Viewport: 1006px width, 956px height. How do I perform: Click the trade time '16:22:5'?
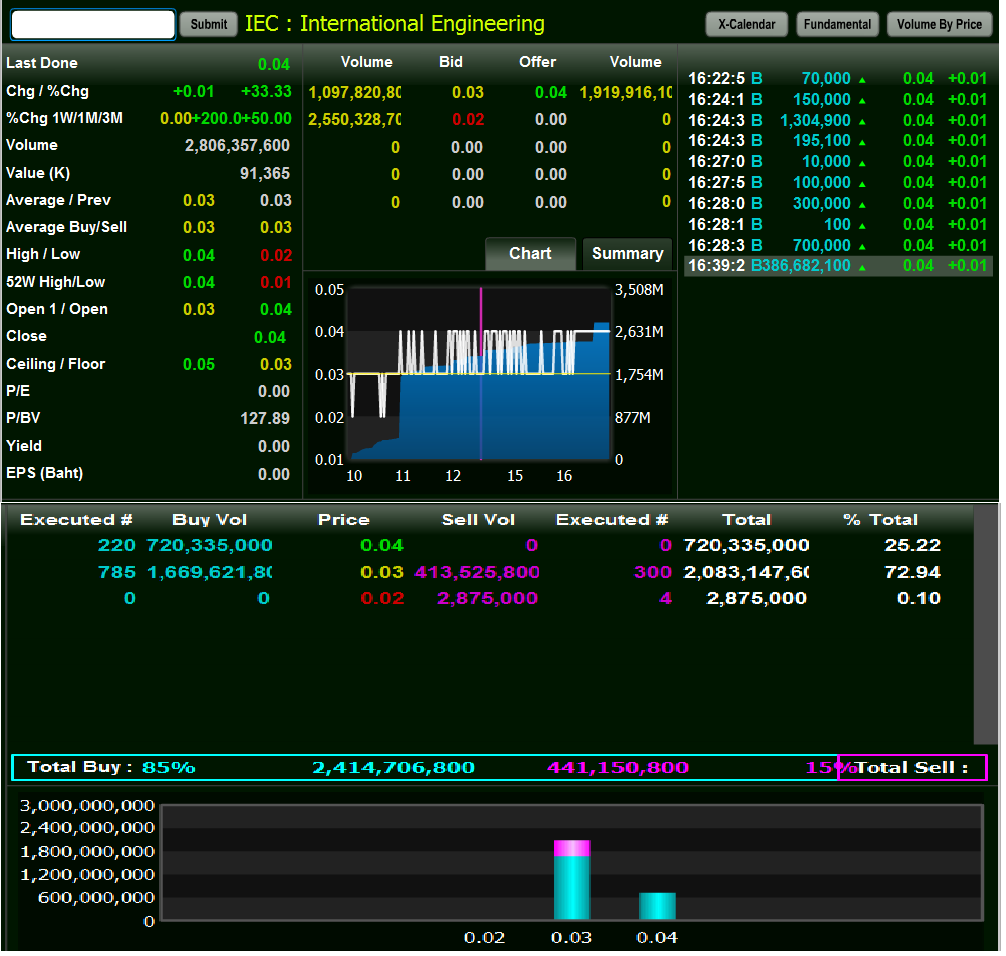717,78
